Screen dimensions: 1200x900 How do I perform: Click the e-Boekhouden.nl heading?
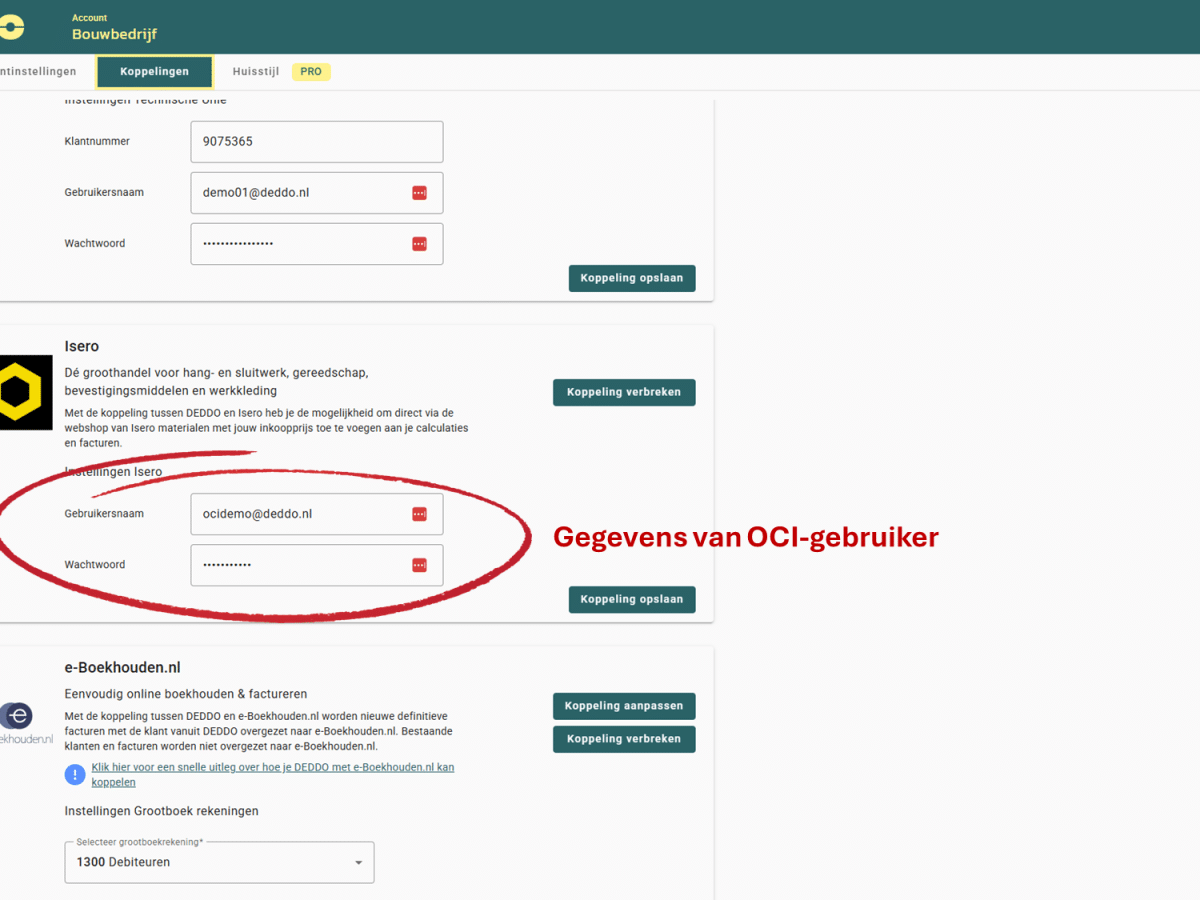122,668
